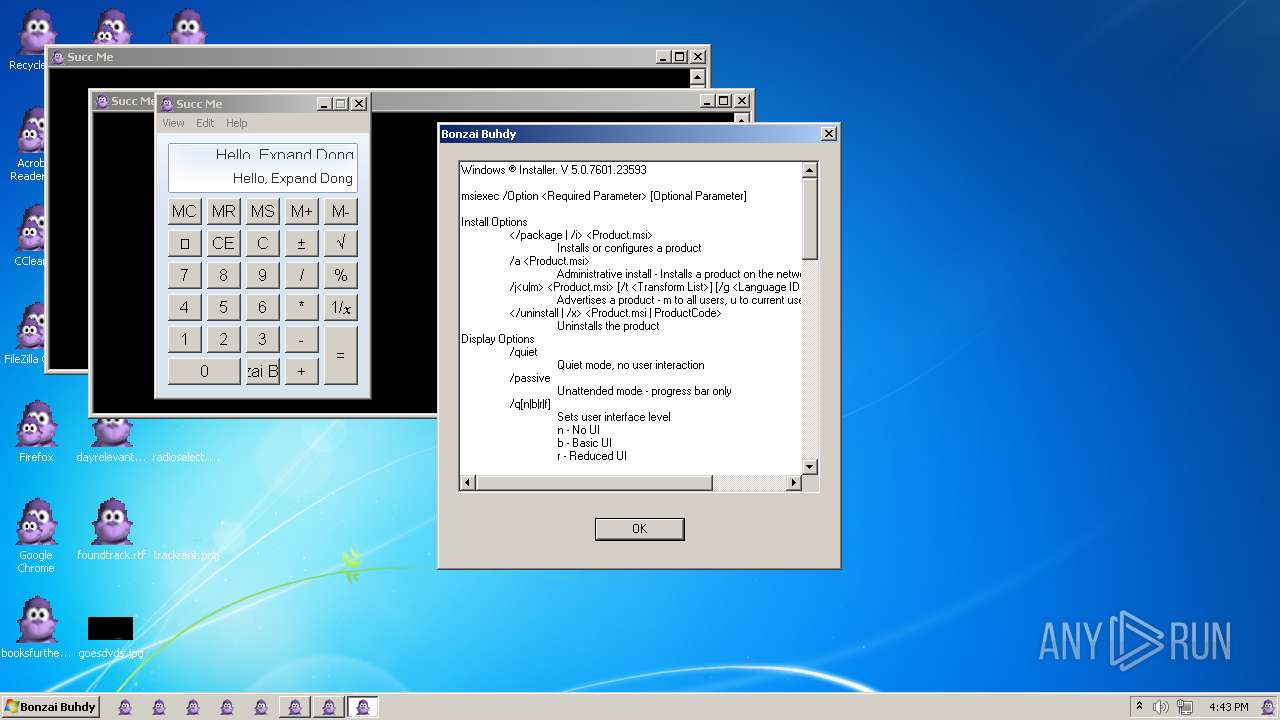Click the calculator plus + key
Viewport: 1280px width, 720px height.
(301, 371)
